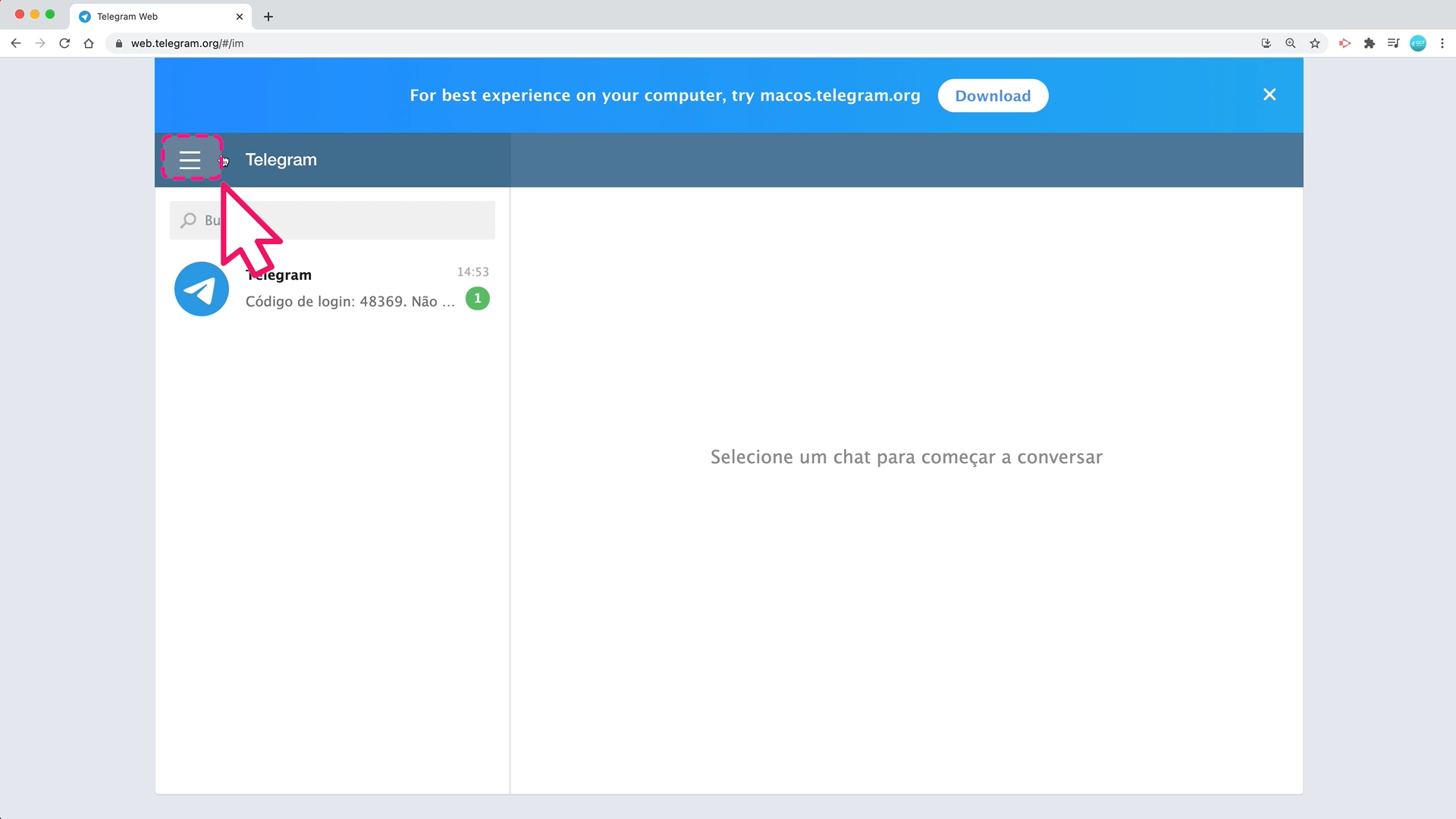Image resolution: width=1456 pixels, height=819 pixels.
Task: Click the zoom magnifier icon in address bar
Action: click(x=1290, y=43)
